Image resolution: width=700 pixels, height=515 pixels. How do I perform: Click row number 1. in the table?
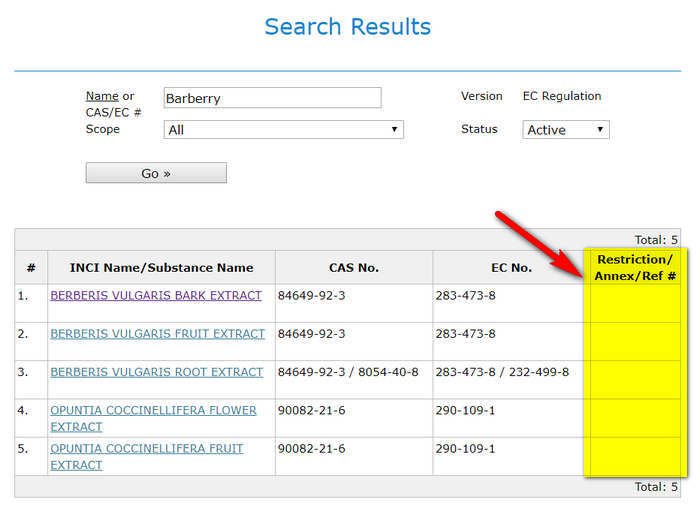click(23, 295)
